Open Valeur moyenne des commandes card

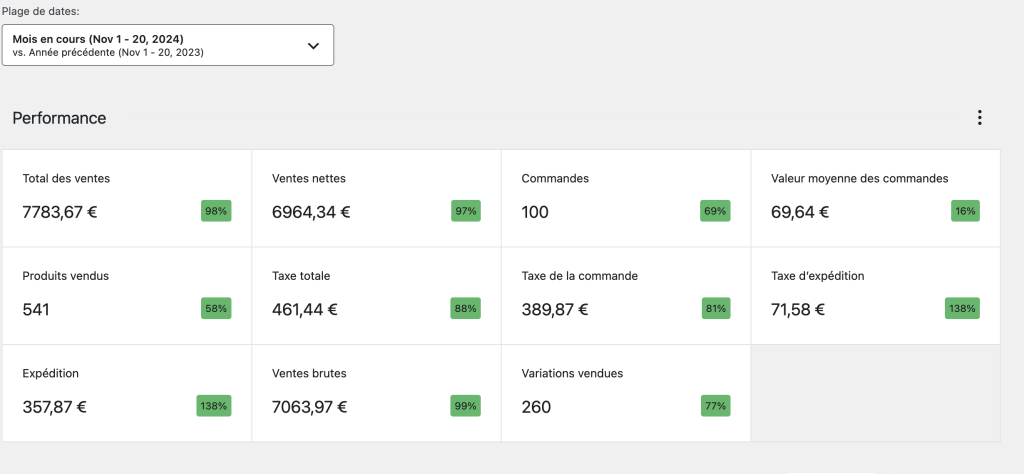click(x=875, y=198)
